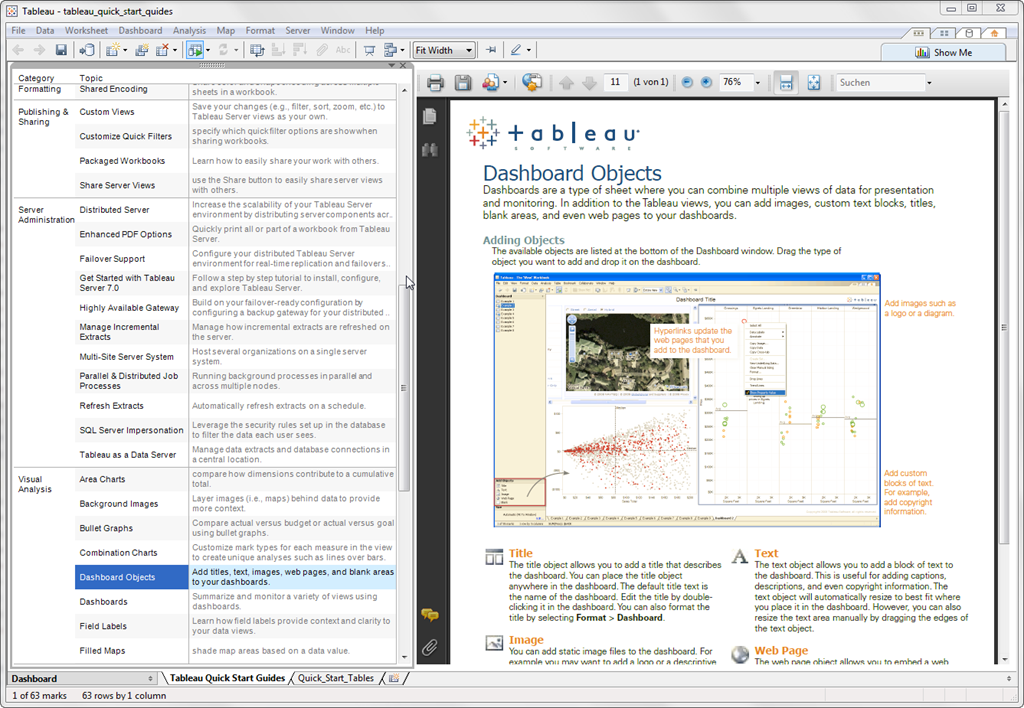
Task: Click the Show/Hide Cards icon
Action: tap(391, 50)
